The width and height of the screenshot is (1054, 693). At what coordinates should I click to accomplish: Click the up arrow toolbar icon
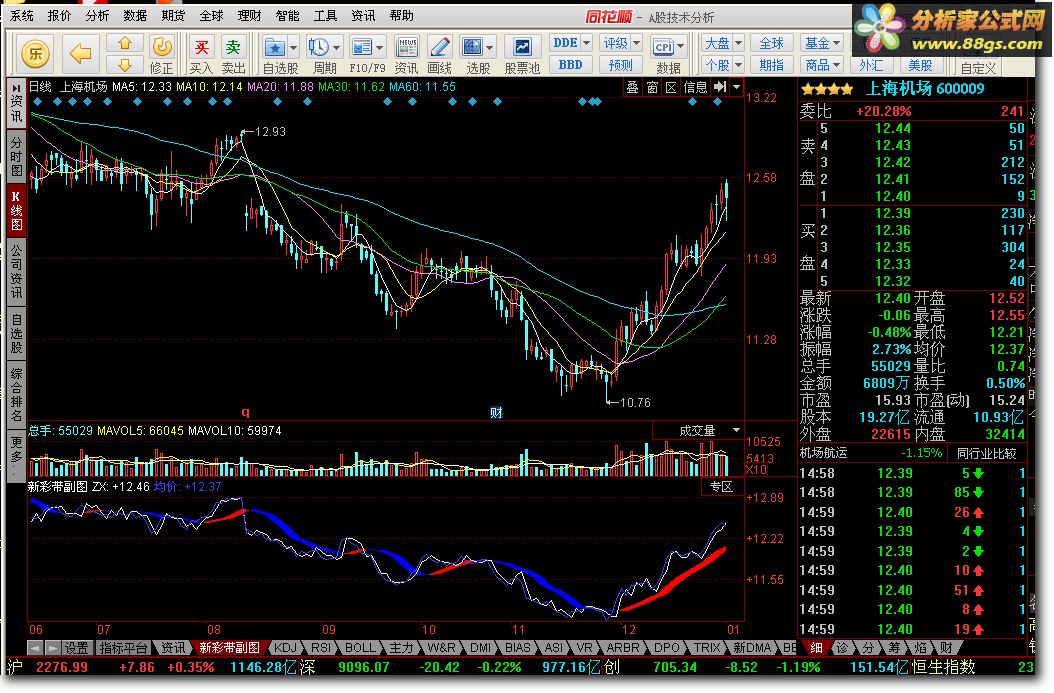pyautogui.click(x=125, y=43)
